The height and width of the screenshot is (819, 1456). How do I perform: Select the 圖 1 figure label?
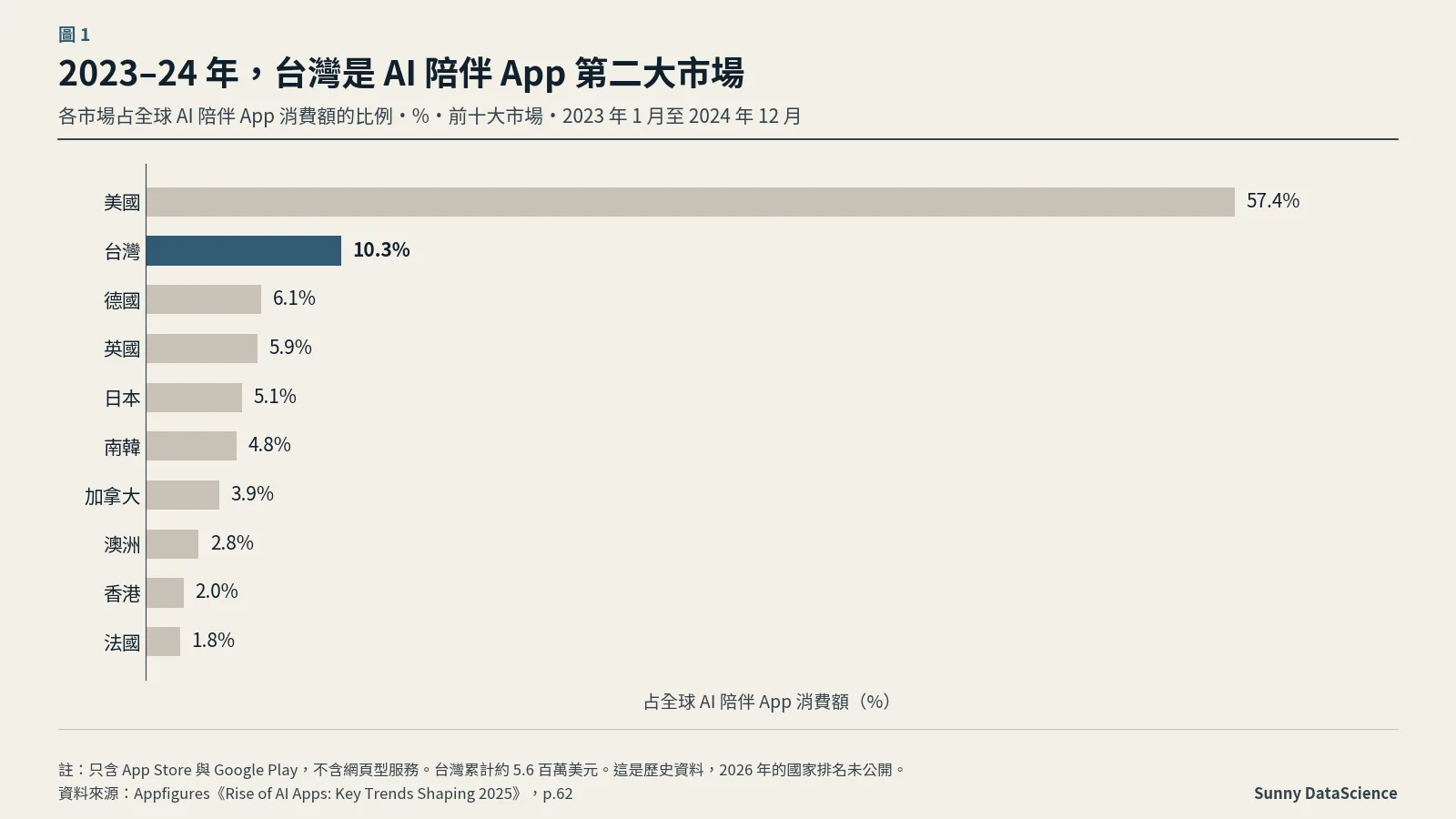tap(74, 35)
